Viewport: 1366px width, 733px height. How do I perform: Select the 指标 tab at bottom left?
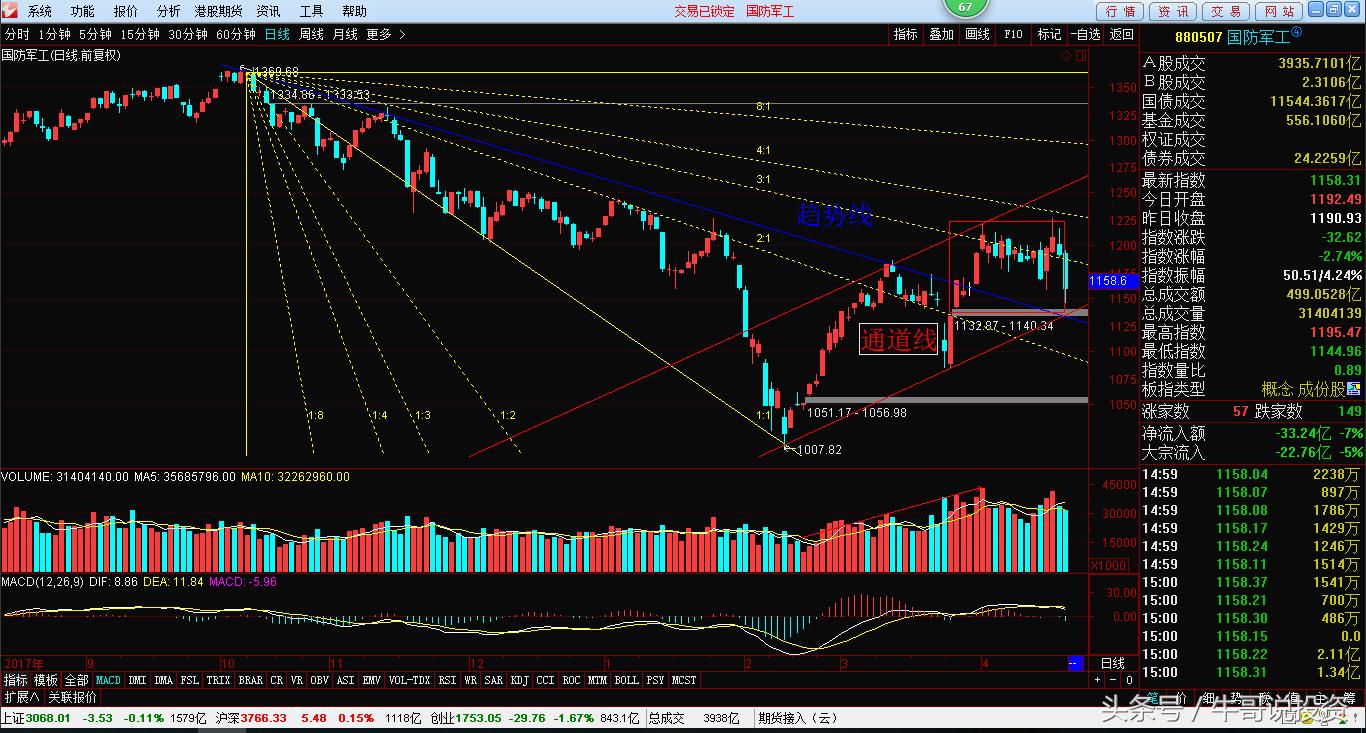[x=16, y=680]
